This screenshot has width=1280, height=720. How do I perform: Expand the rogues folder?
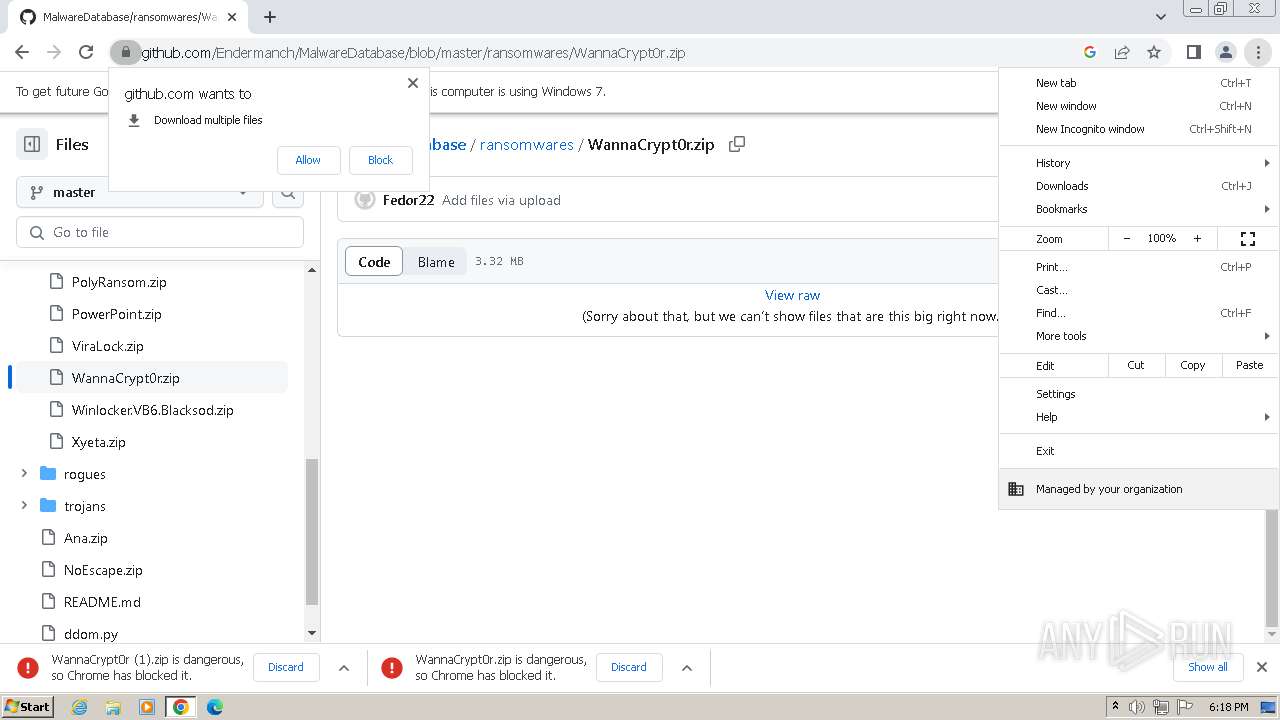click(x=24, y=474)
